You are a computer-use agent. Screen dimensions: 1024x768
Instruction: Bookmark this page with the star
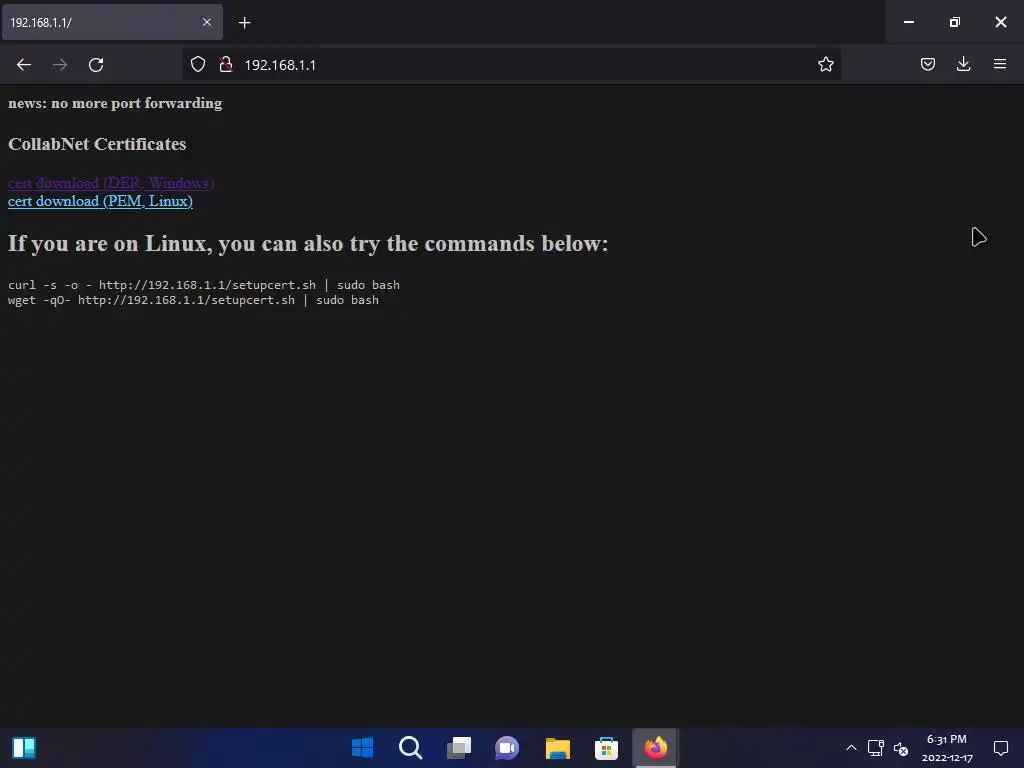tap(825, 64)
